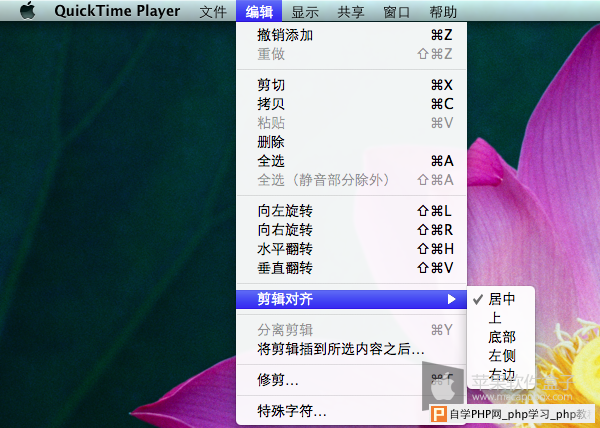
Task: Open the QuickTime Player application menu
Action: (117, 11)
